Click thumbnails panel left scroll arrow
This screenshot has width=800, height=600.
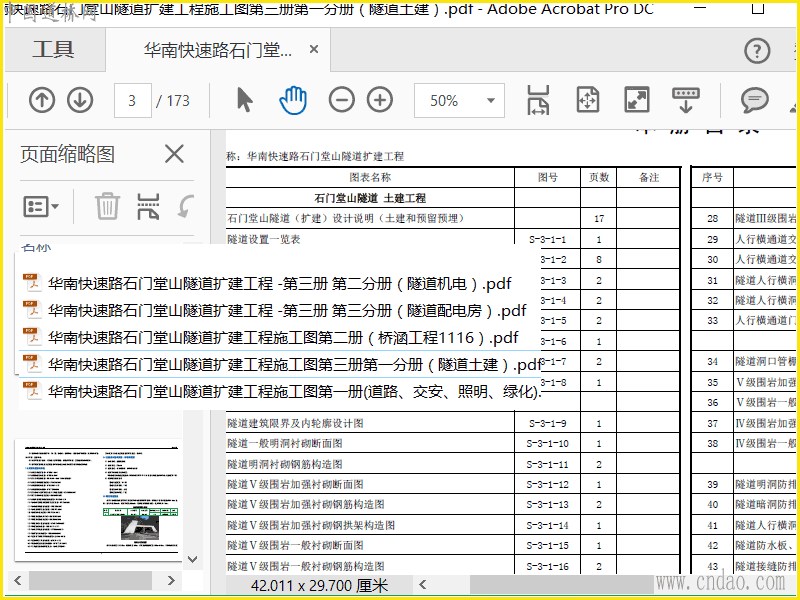pos(18,580)
